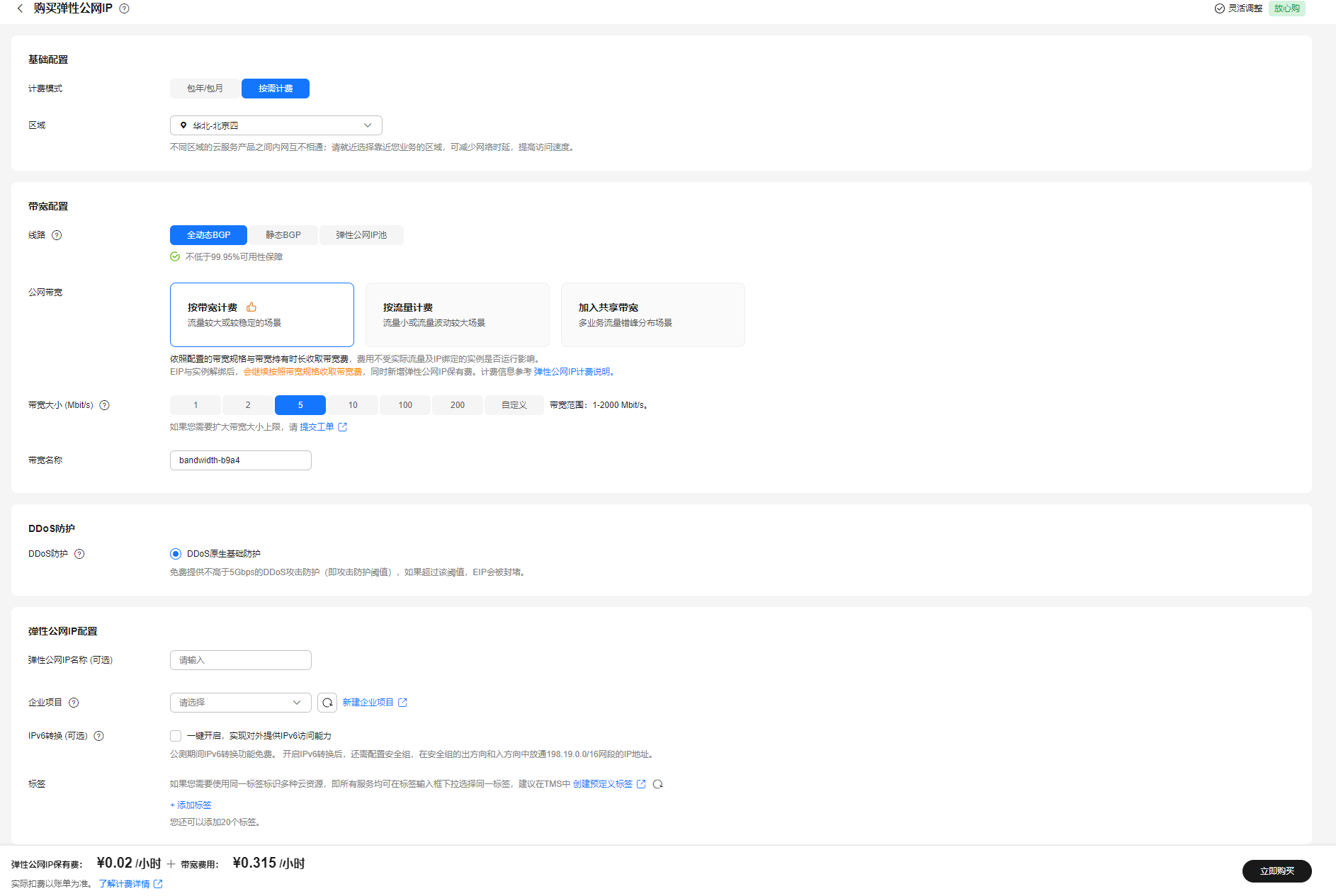1336x896 pixels.
Task: Click the back arrow beside 购买弹性公网IP
Action: point(20,8)
